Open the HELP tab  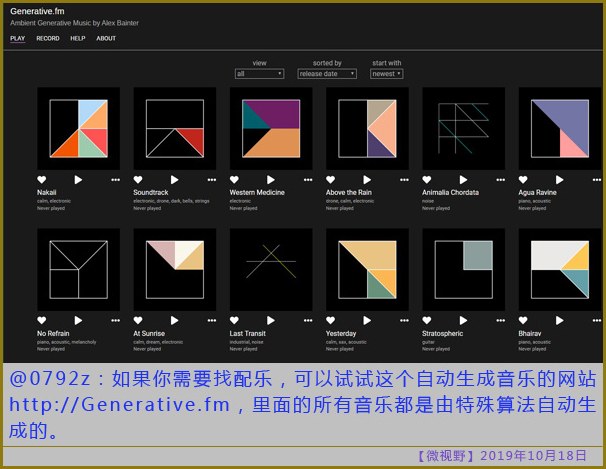(x=78, y=38)
